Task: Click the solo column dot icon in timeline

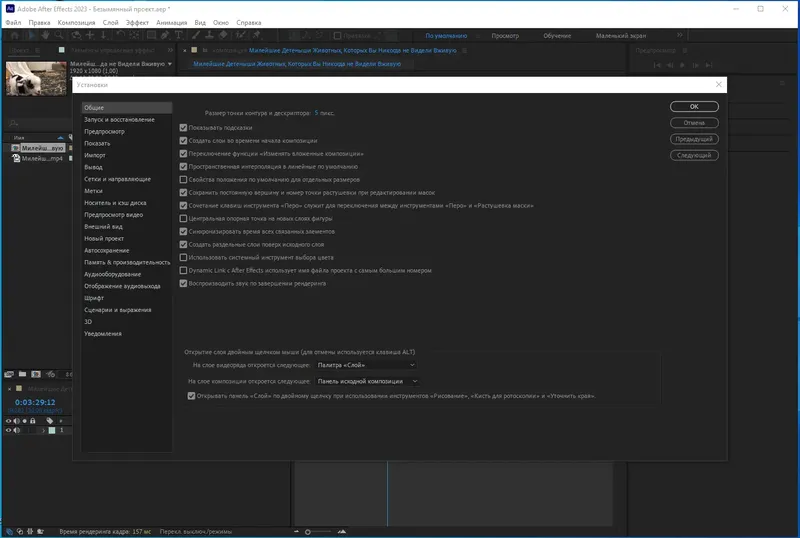Action: (24, 421)
